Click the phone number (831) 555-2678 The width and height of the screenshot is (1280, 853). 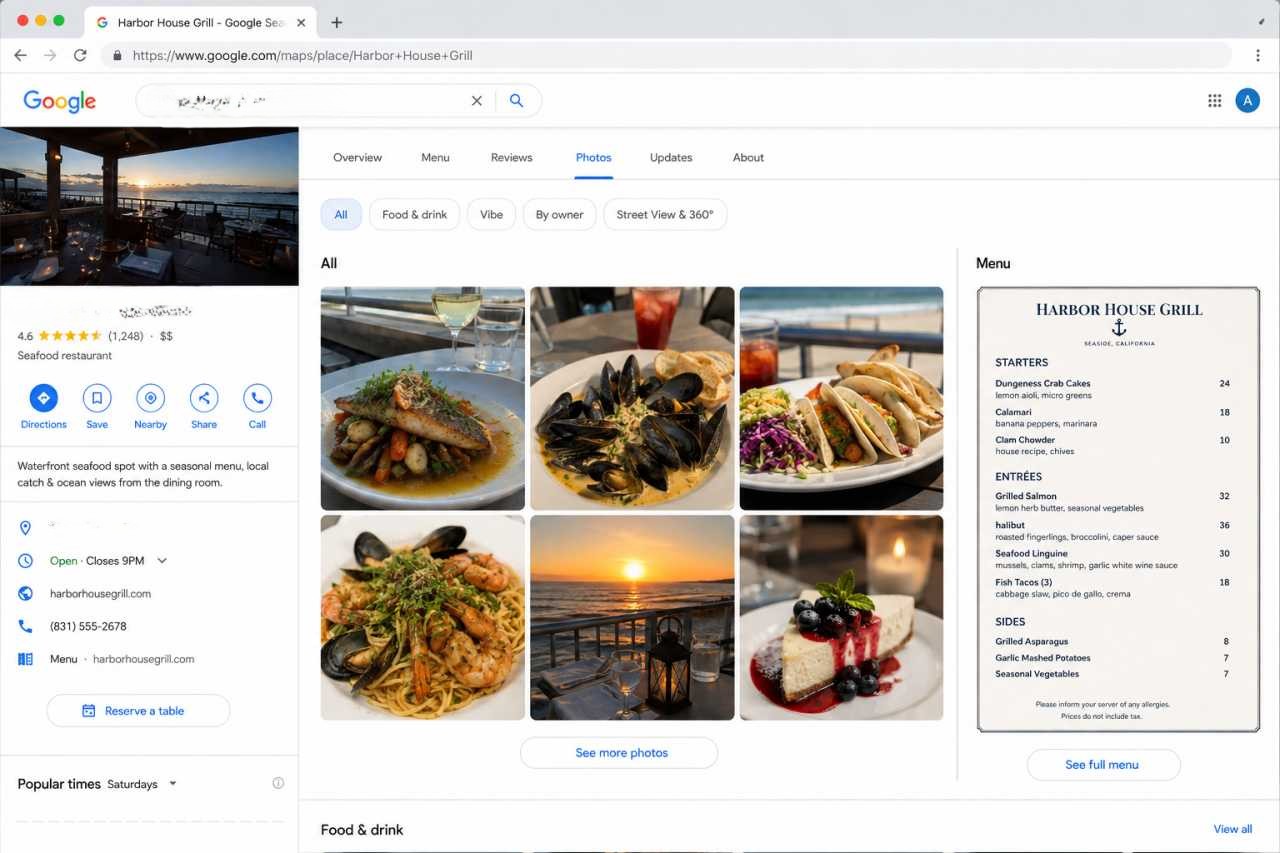[88, 627]
